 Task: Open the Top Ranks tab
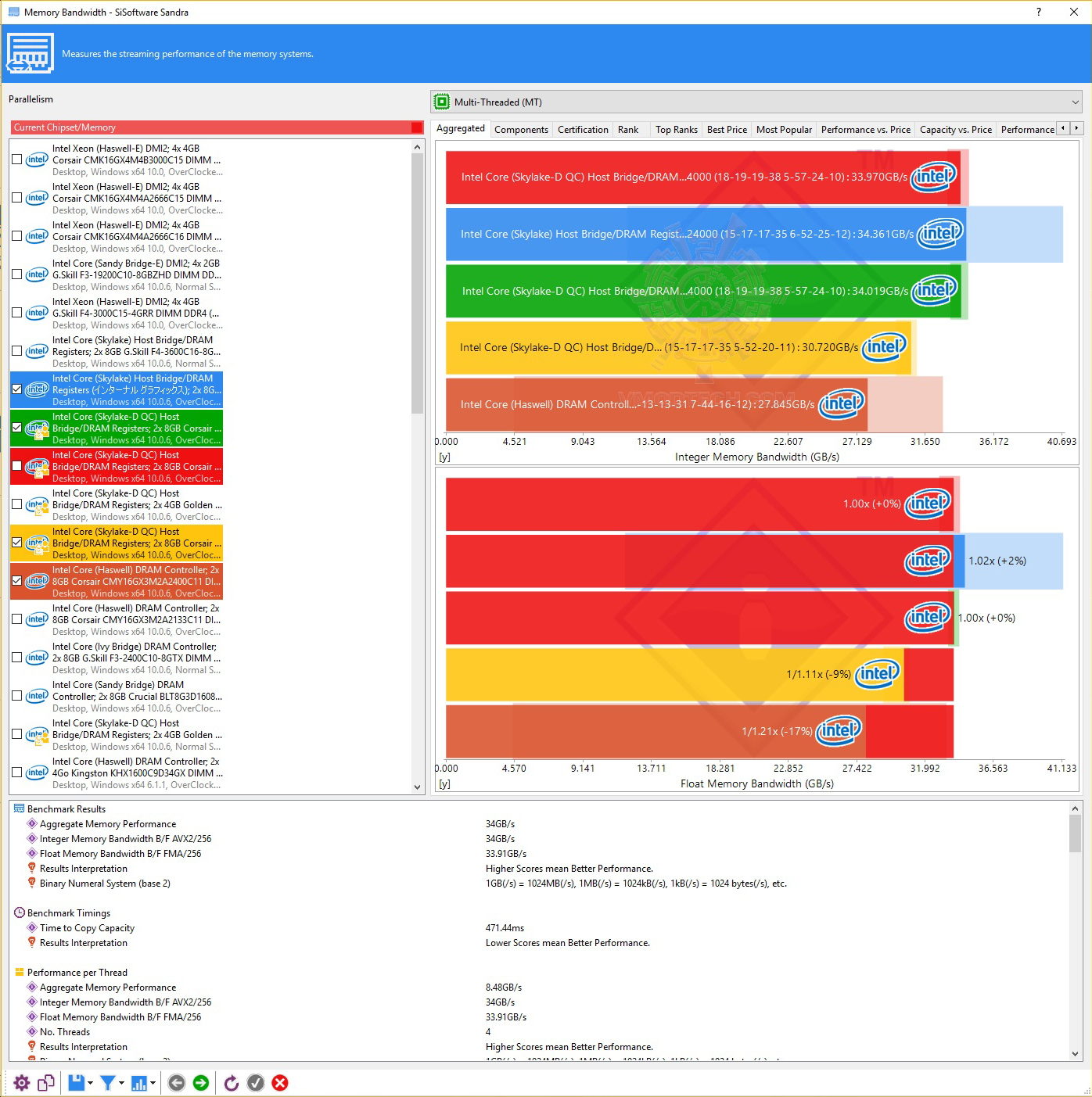pos(677,130)
